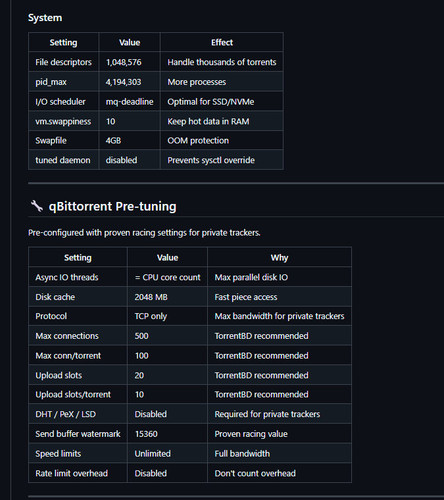The image size is (444, 500).
Task: Click the DHT / PeX / LSD cell
Action: coord(78,414)
